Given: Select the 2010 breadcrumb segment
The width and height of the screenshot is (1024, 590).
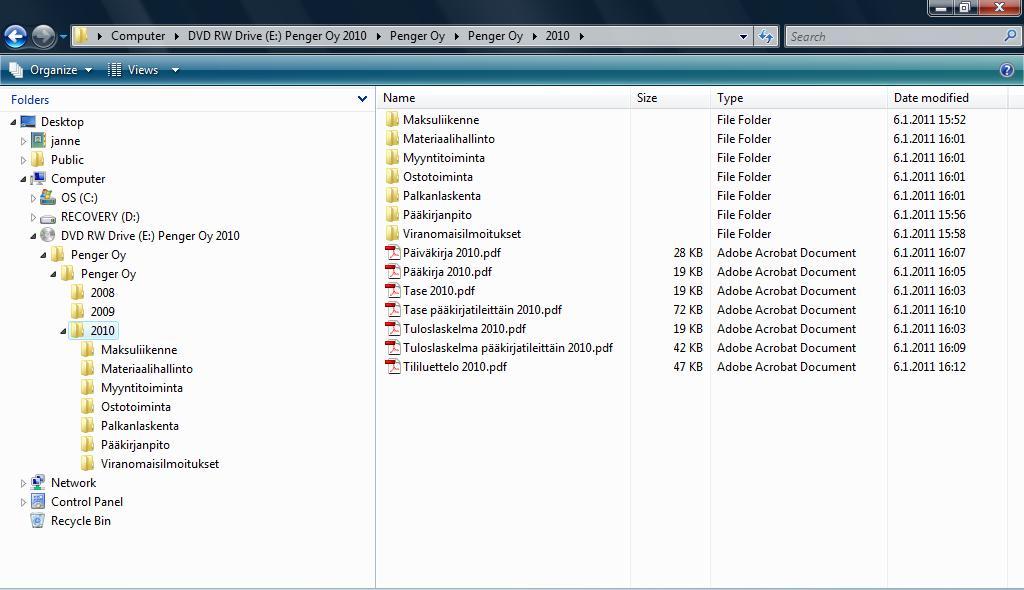Looking at the screenshot, I should pyautogui.click(x=557, y=36).
